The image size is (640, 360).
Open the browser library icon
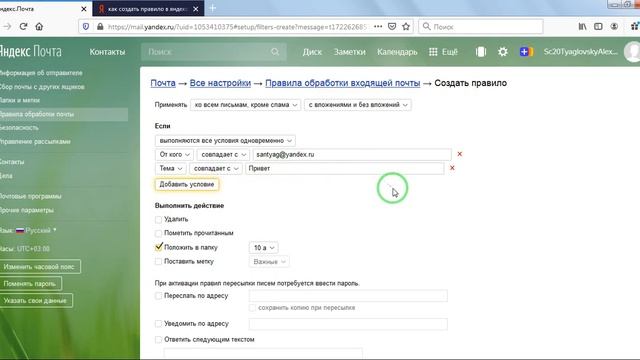582,27
